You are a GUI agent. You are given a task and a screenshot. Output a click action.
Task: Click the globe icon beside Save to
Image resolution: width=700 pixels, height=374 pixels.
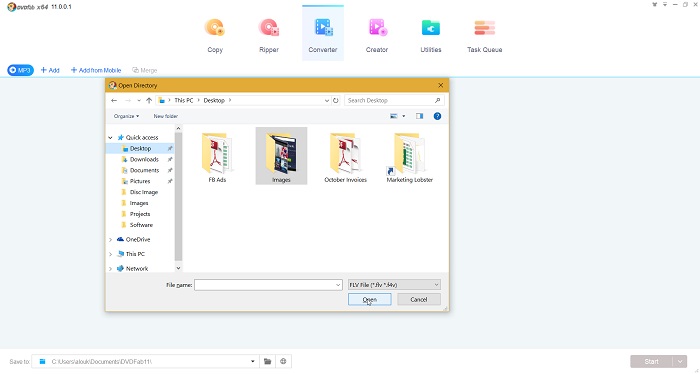point(283,362)
